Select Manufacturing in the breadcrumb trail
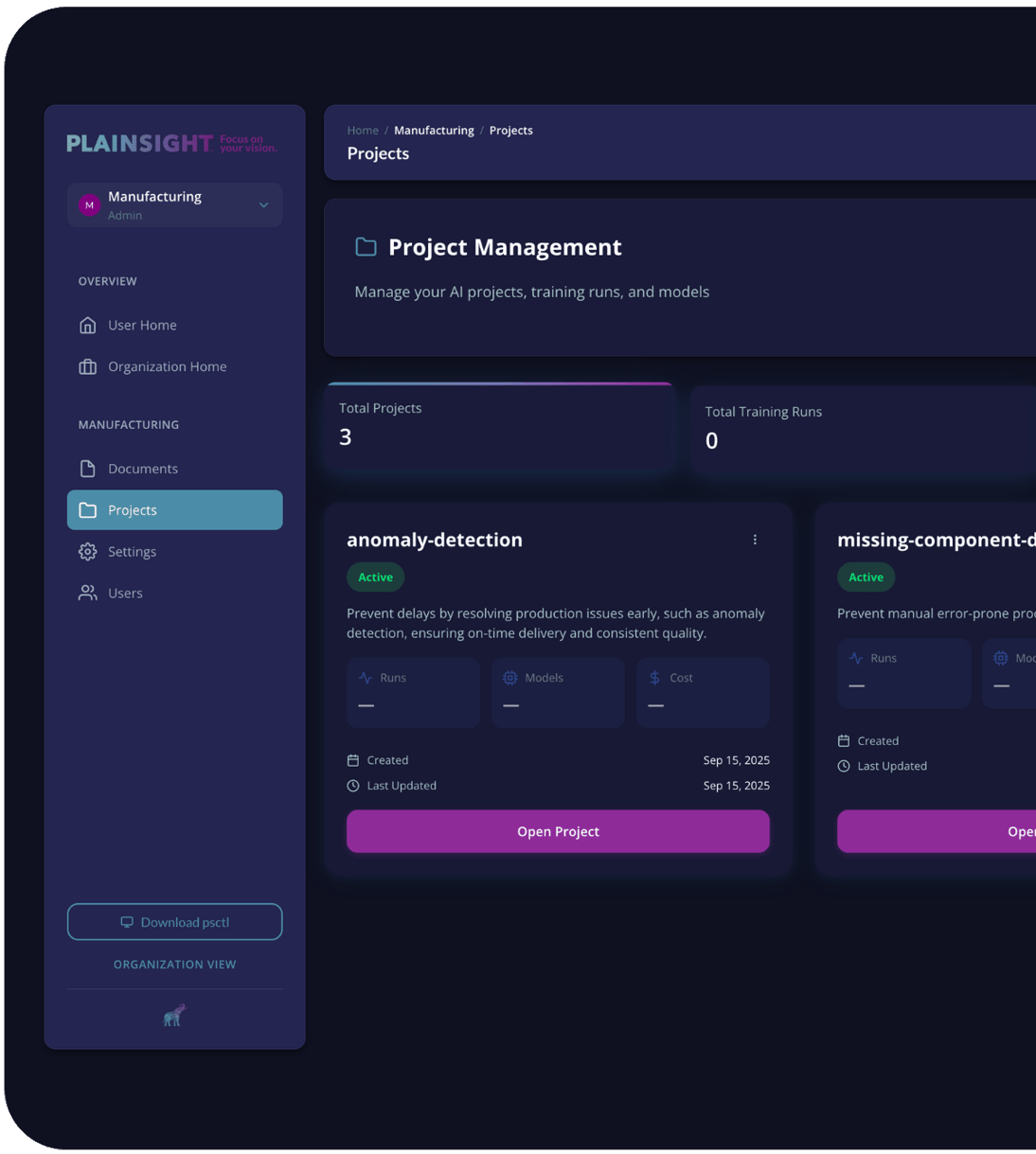 click(434, 130)
